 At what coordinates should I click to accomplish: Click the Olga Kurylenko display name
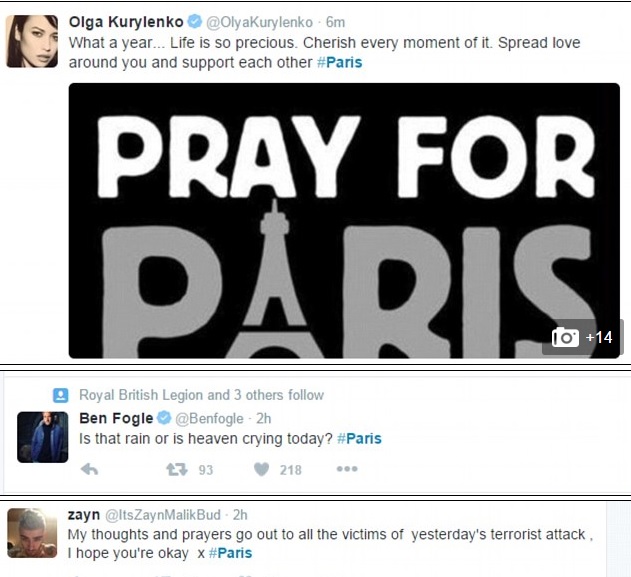click(x=126, y=22)
